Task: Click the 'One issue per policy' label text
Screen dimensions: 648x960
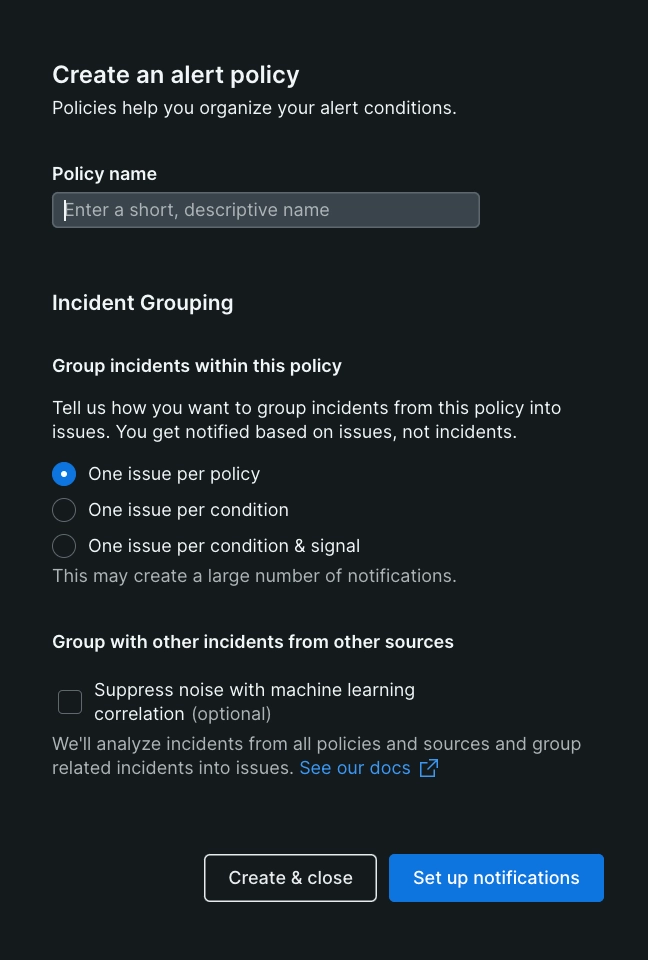Action: pos(174,474)
